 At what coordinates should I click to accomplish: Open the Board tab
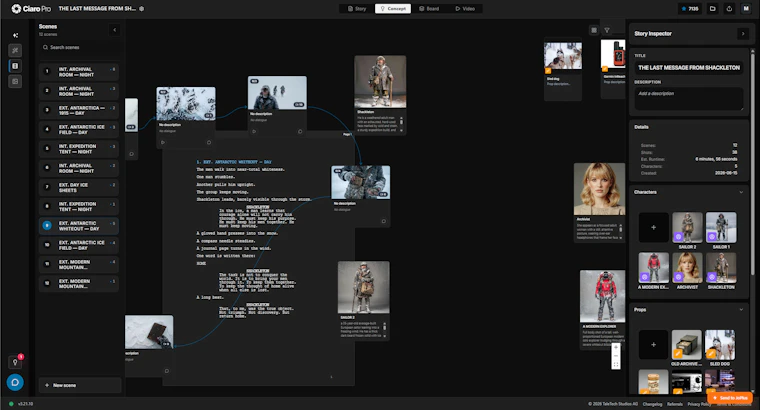[429, 9]
